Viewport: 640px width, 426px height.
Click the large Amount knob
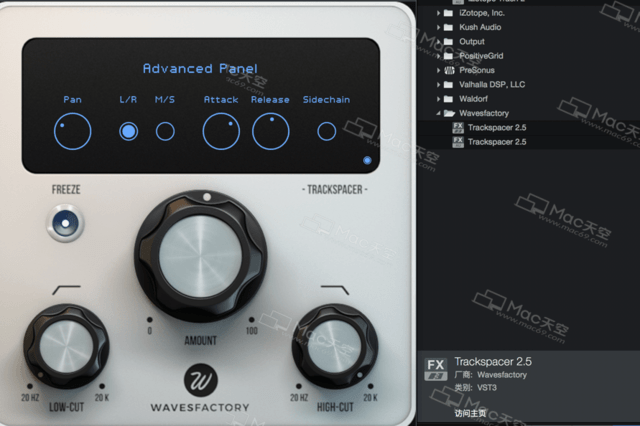(200, 256)
